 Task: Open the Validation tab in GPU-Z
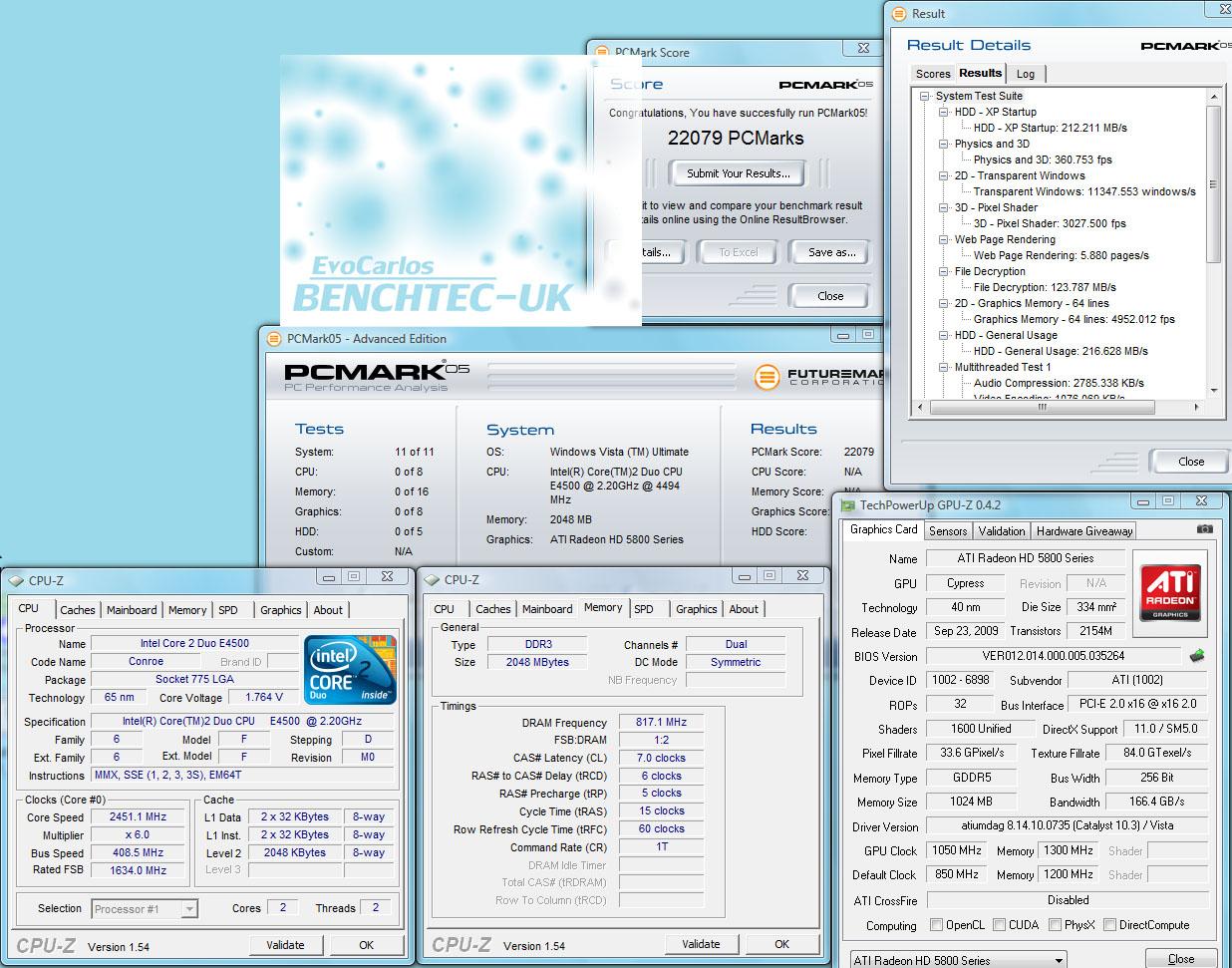1002,531
